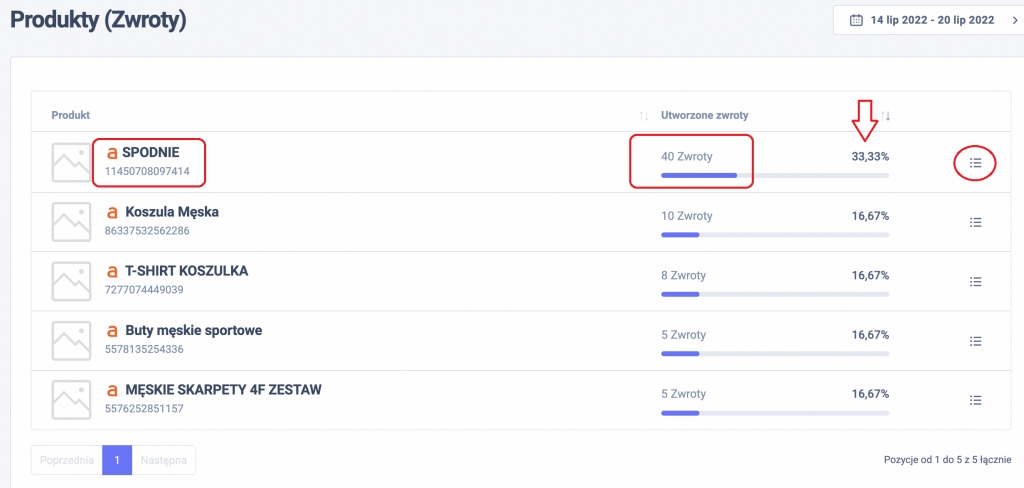Viewport: 1024px width, 488px height.
Task: Click the Następna pagination button
Action: pos(164,460)
